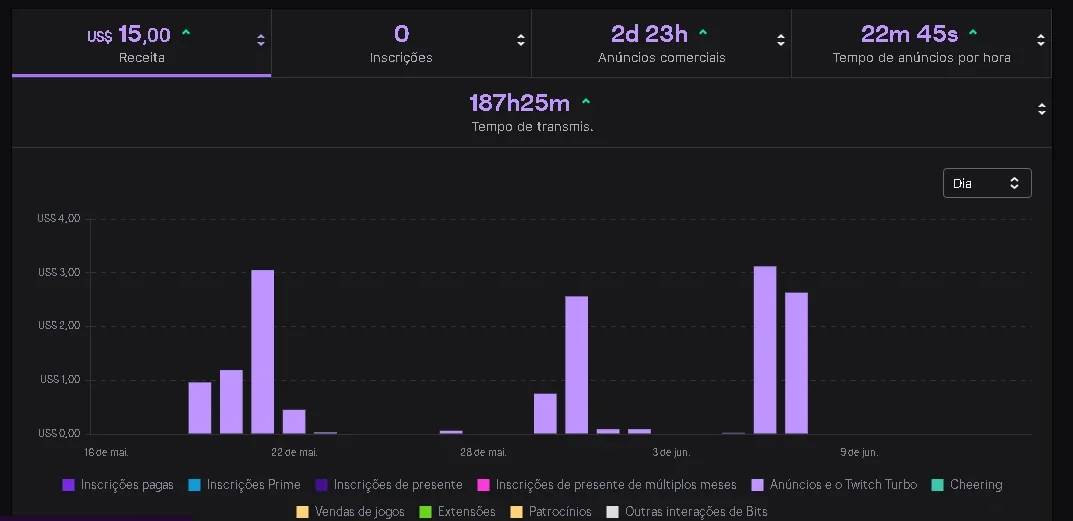Switch to Anúncios comerciais tab
Screen dimensions: 1073x521
point(661,43)
